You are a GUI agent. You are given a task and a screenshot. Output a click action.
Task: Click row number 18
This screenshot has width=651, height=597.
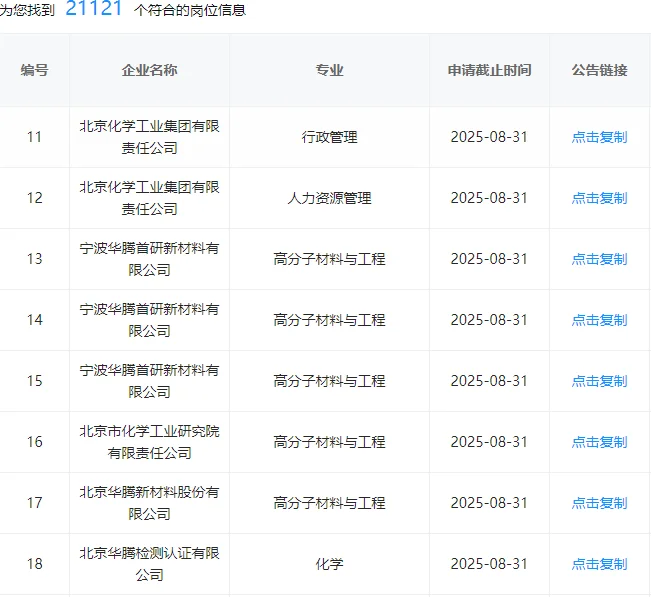pos(34,564)
